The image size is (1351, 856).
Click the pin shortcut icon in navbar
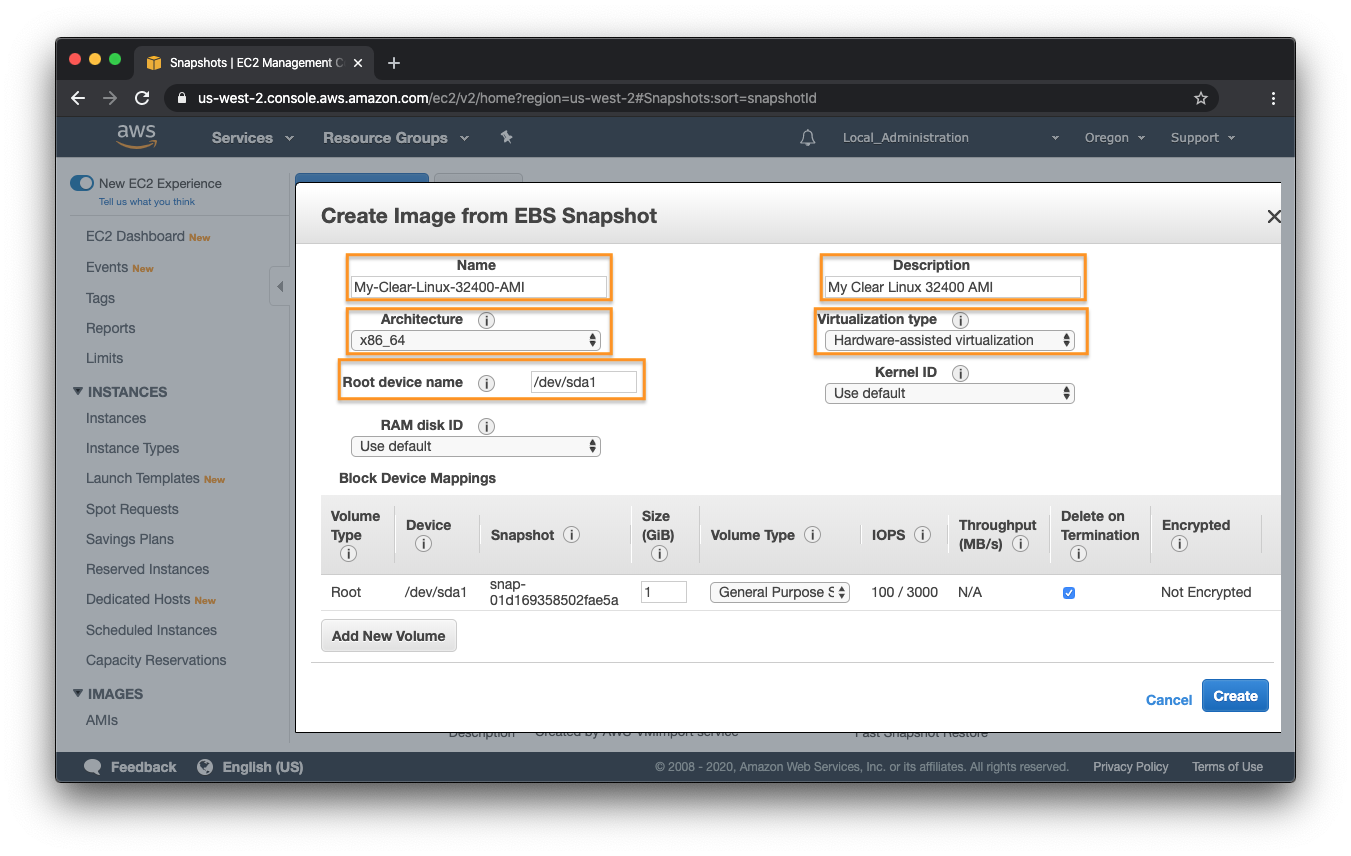507,137
